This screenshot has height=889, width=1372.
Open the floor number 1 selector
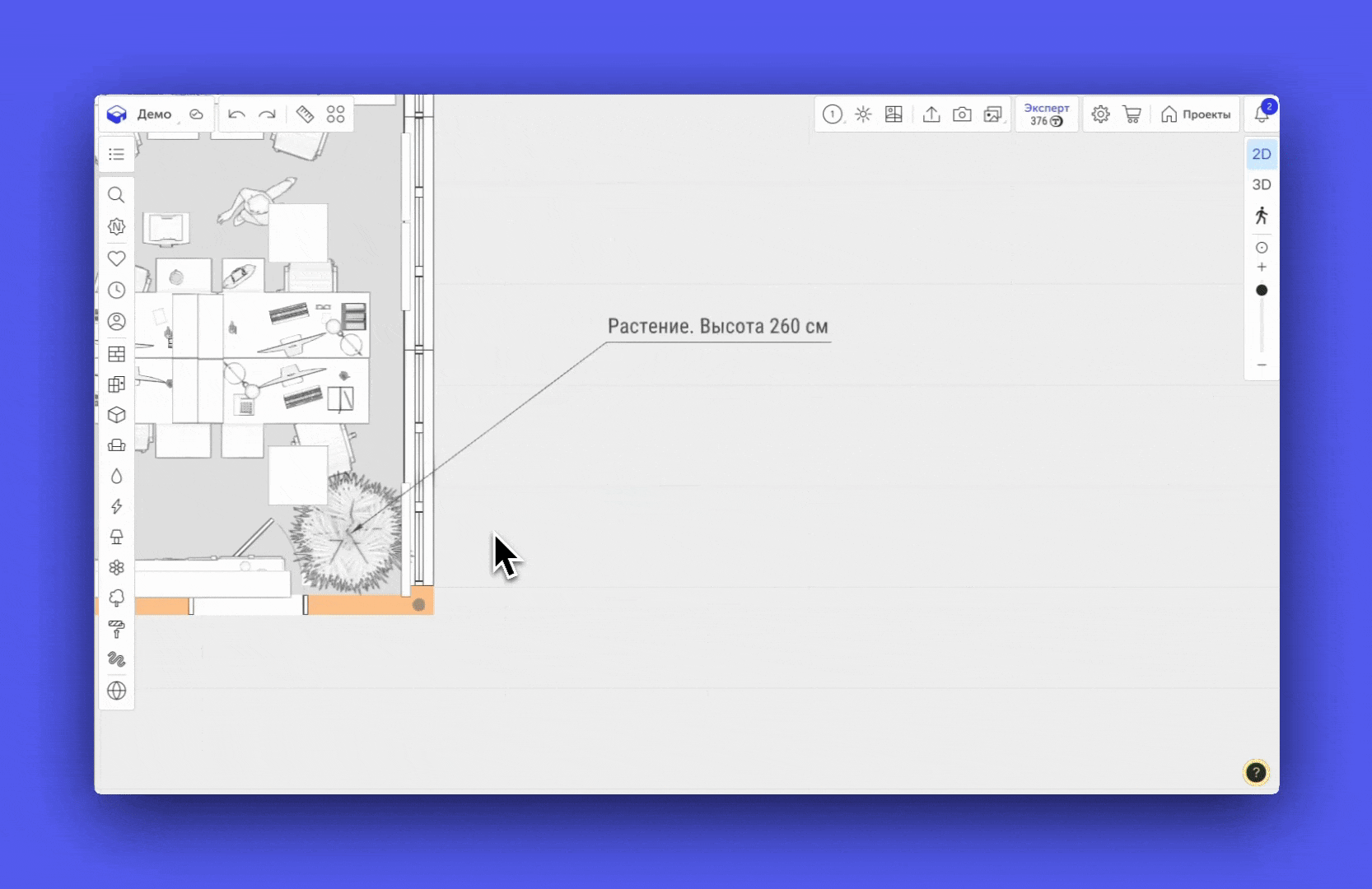click(833, 114)
